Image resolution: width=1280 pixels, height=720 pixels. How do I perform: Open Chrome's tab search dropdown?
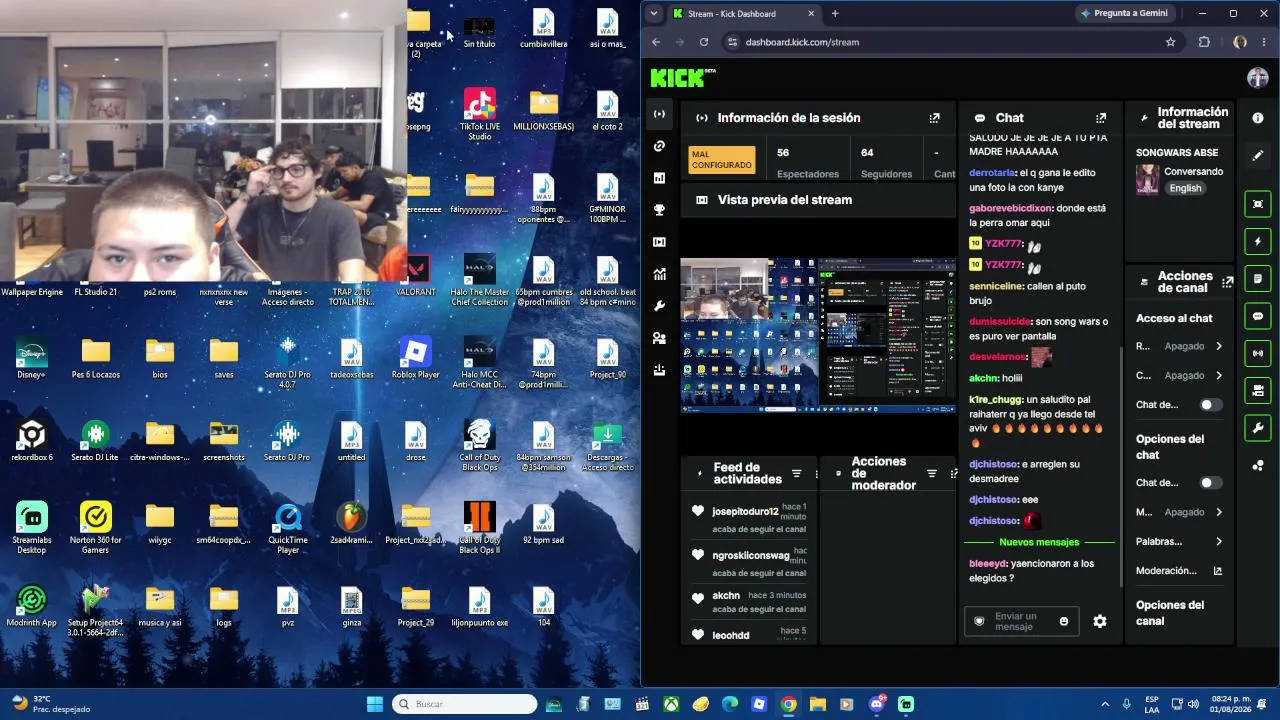[x=654, y=14]
